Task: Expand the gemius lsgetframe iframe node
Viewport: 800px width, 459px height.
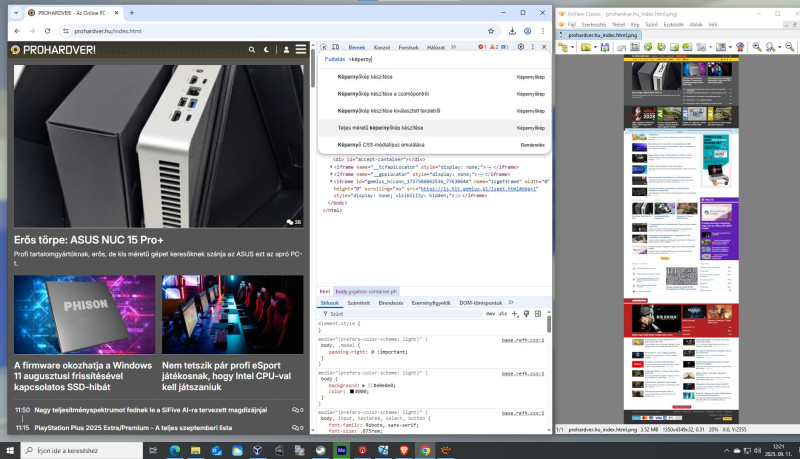Action: (x=331, y=181)
